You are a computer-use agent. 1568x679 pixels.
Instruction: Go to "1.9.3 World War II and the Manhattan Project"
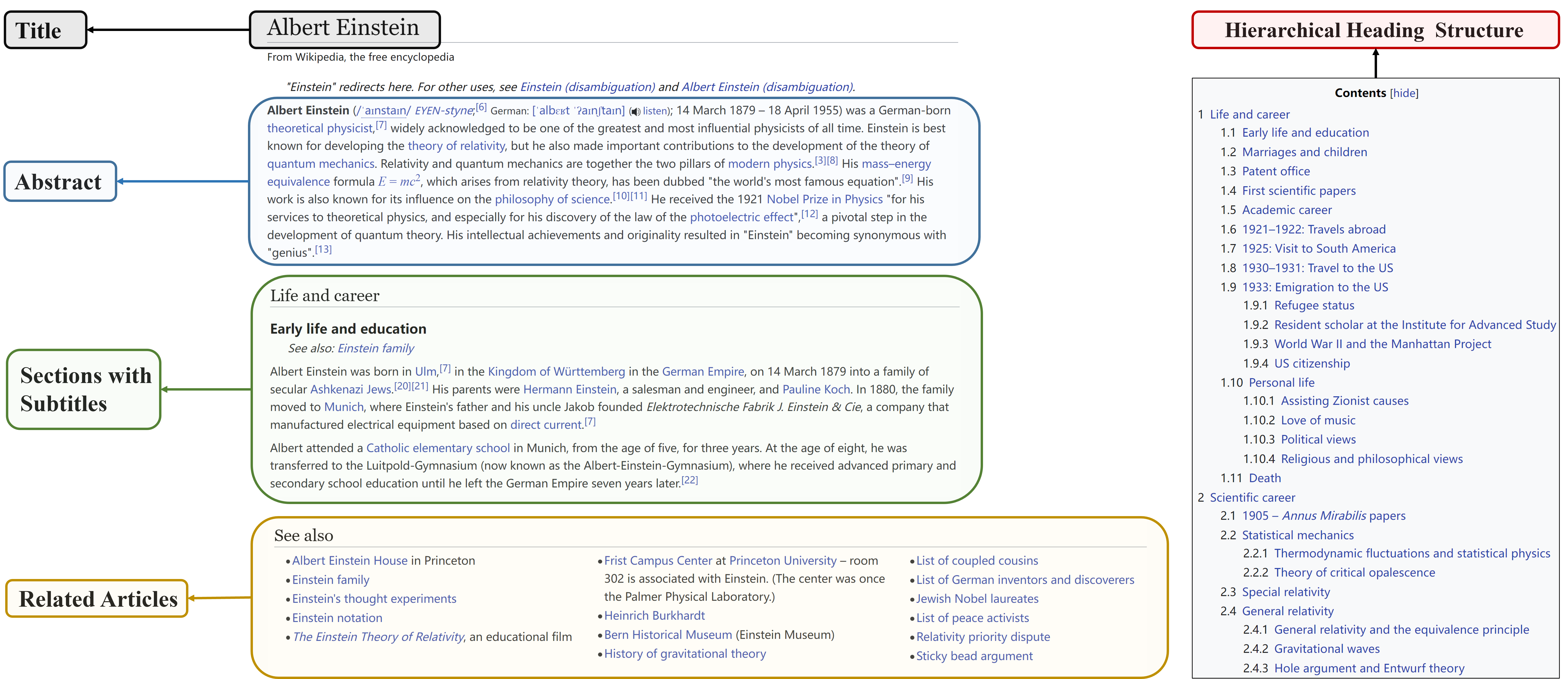[x=1367, y=344]
